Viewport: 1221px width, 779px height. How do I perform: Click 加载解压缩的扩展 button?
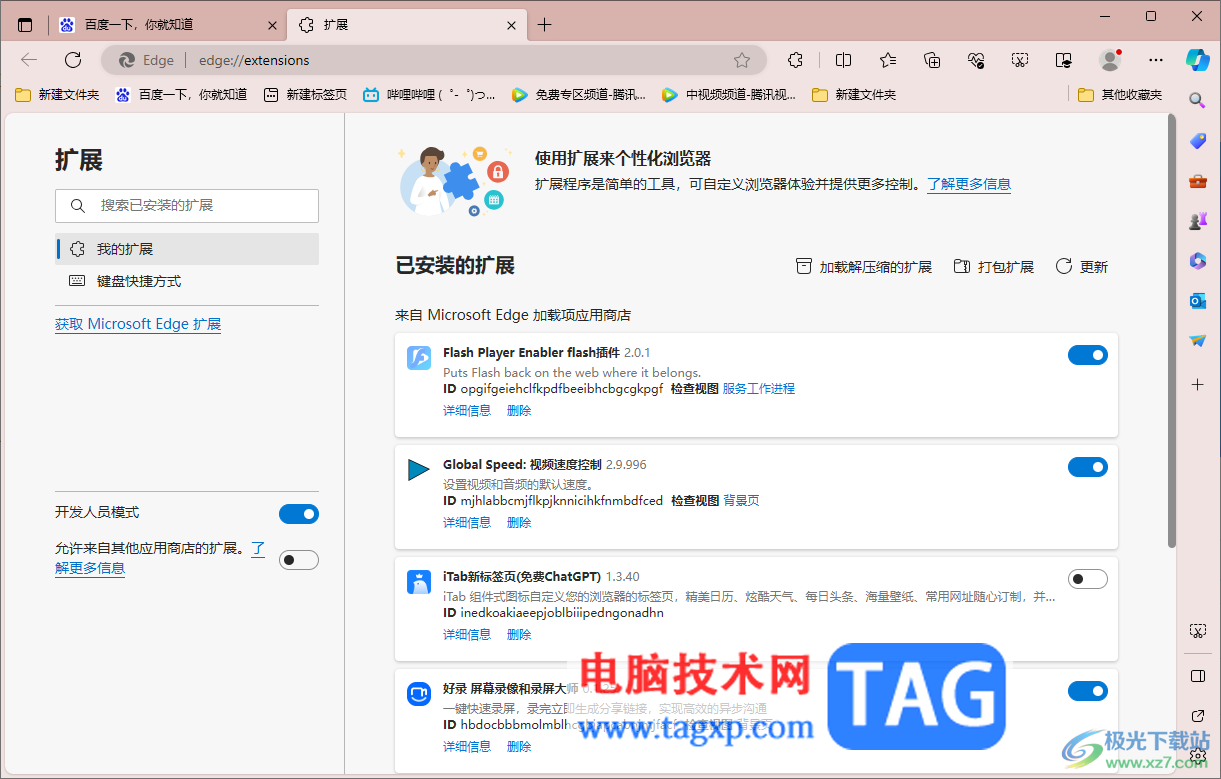tap(864, 267)
